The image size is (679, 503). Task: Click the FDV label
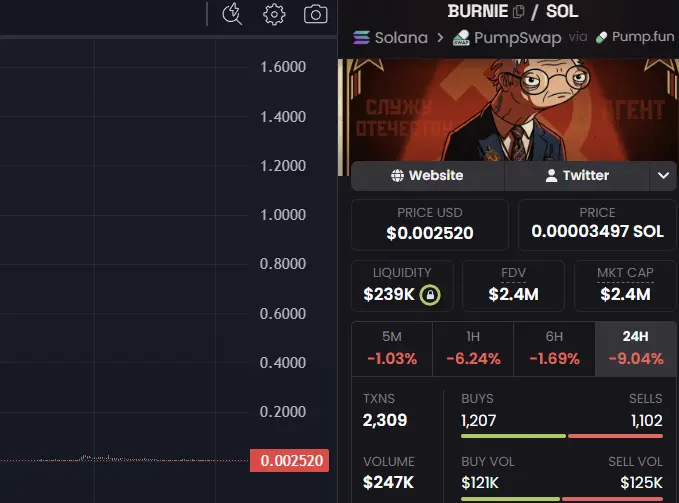click(513, 273)
